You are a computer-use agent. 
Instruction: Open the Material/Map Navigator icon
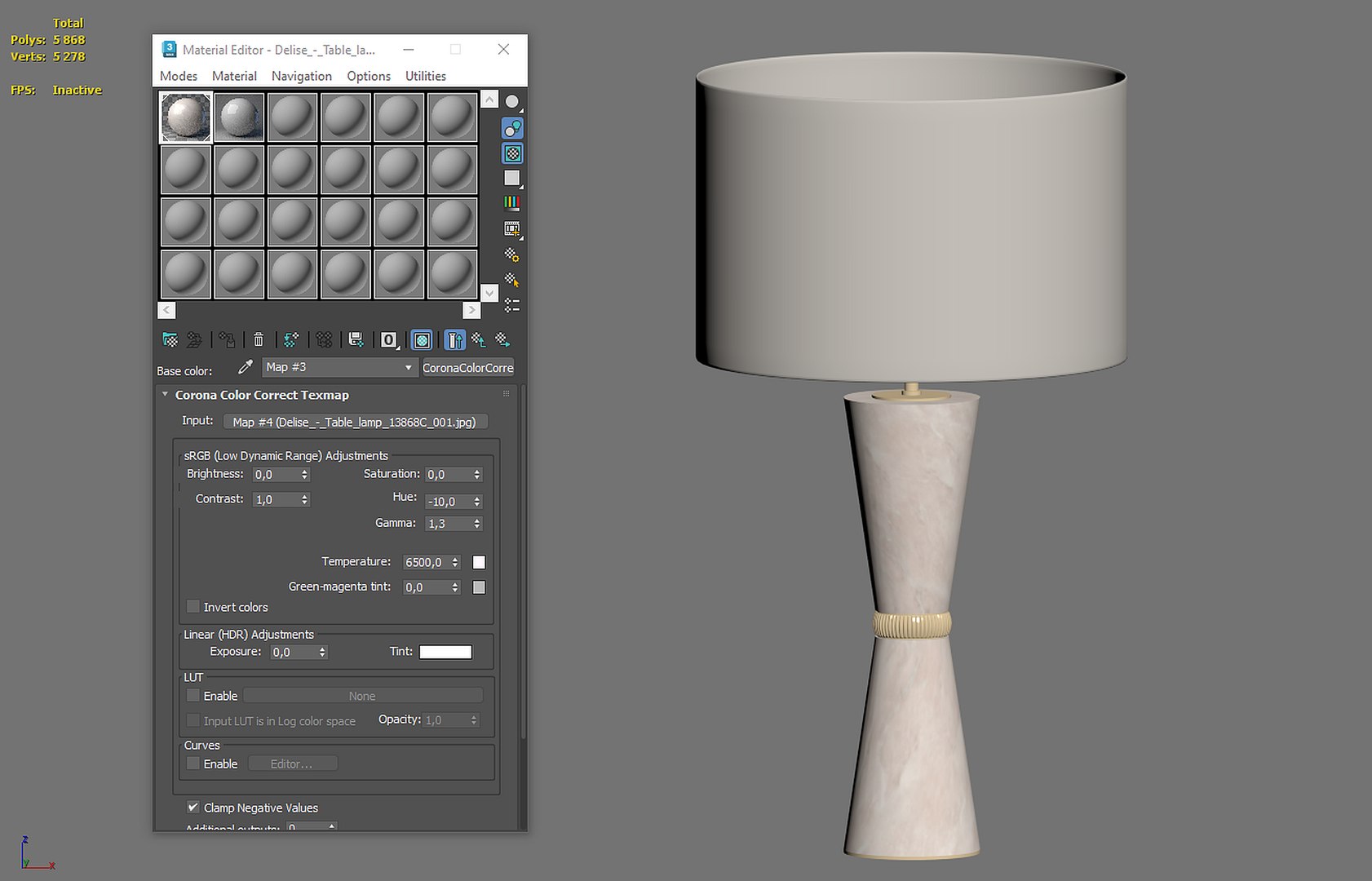(x=512, y=306)
